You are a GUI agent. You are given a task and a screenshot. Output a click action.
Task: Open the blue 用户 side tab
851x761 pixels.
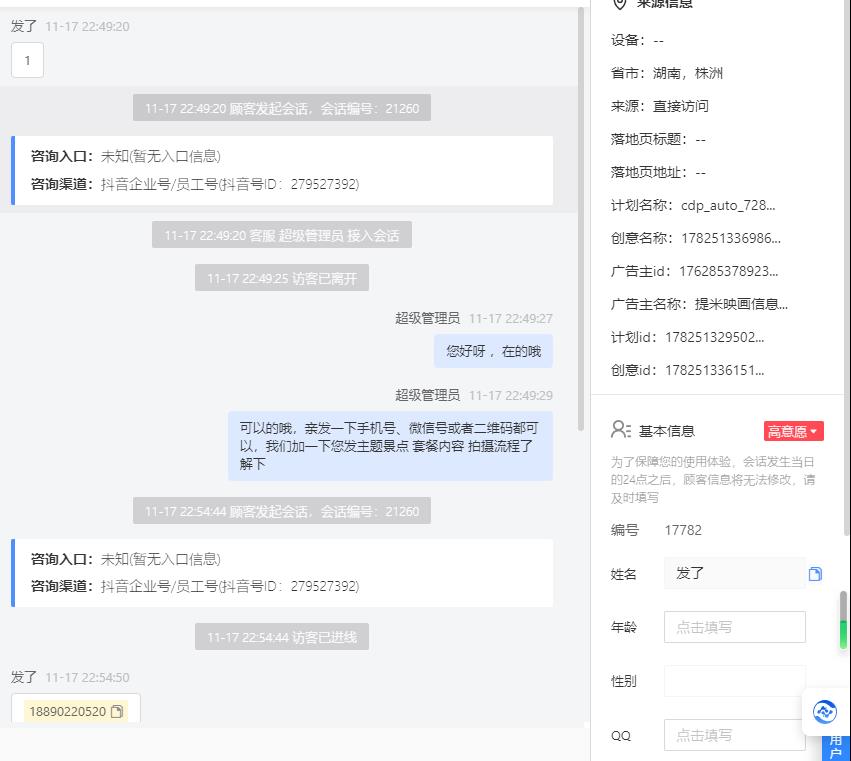pos(836,748)
